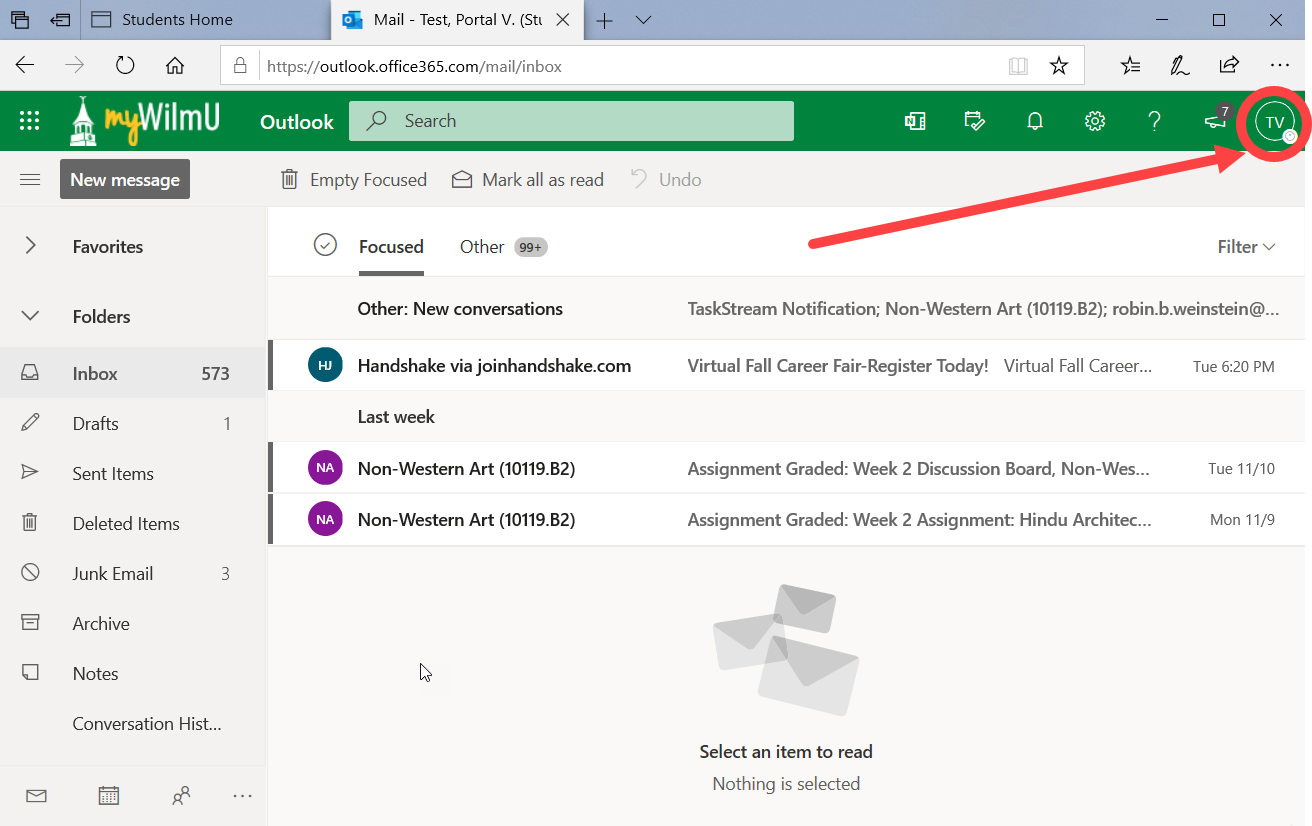Viewport: 1312px width, 826px height.
Task: Open the app launcher waffle grid
Action: pyautogui.click(x=29, y=121)
